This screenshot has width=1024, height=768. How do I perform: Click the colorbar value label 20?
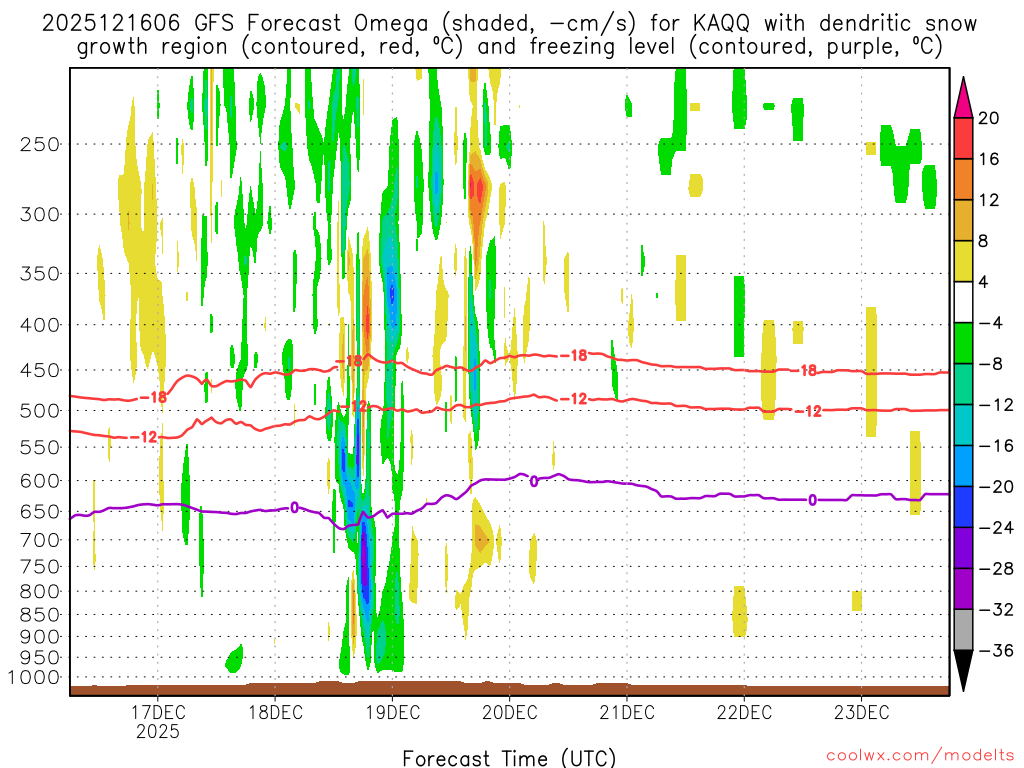989,118
